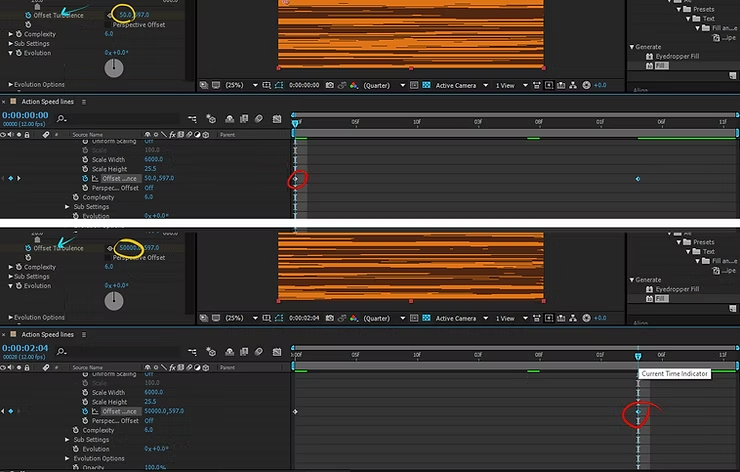
Task: Enable frame blending icon in 0:00:00:00 timeline
Action: point(244,119)
